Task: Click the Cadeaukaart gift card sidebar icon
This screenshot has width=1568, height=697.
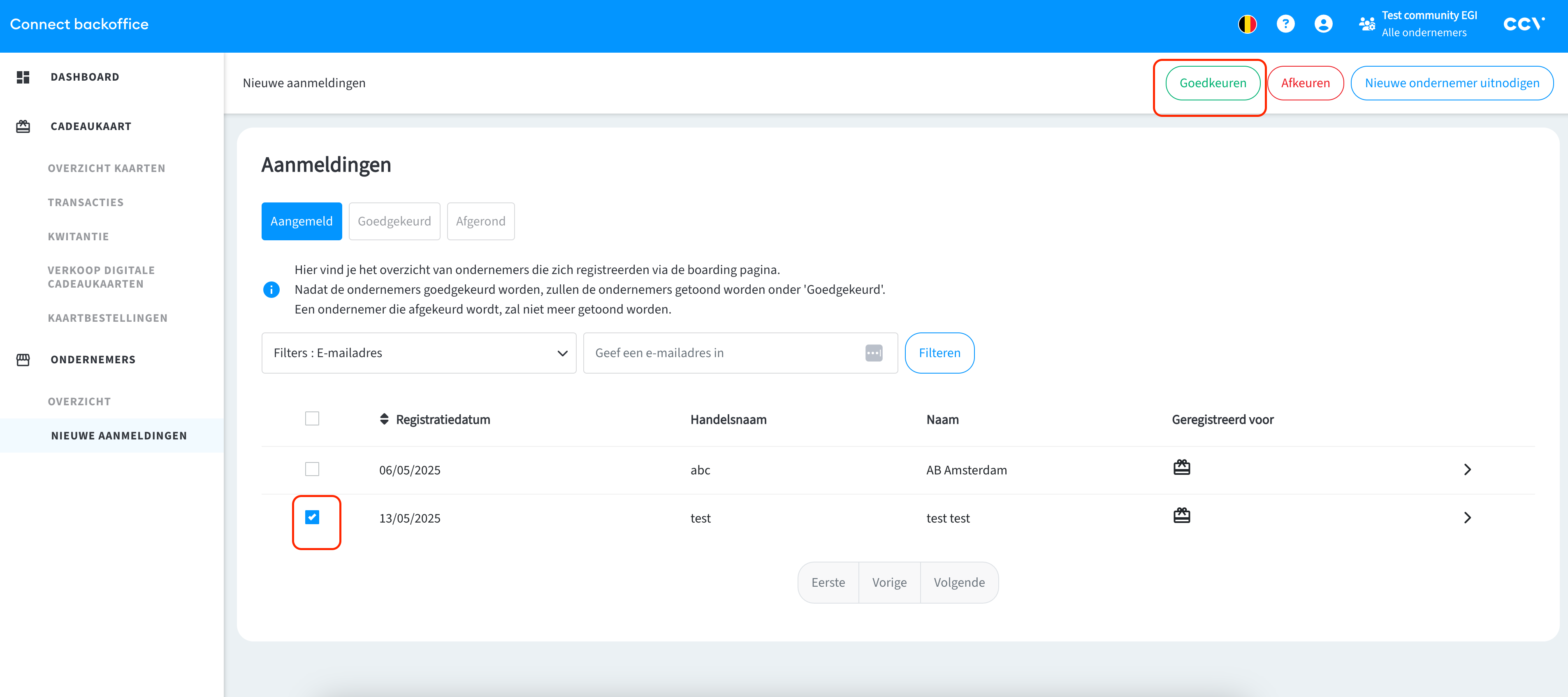Action: (x=23, y=127)
